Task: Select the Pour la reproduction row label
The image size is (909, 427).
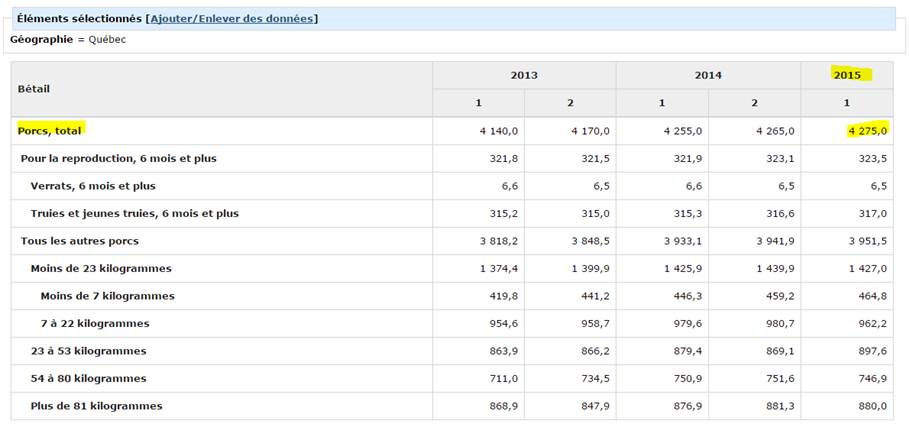Action: point(118,158)
